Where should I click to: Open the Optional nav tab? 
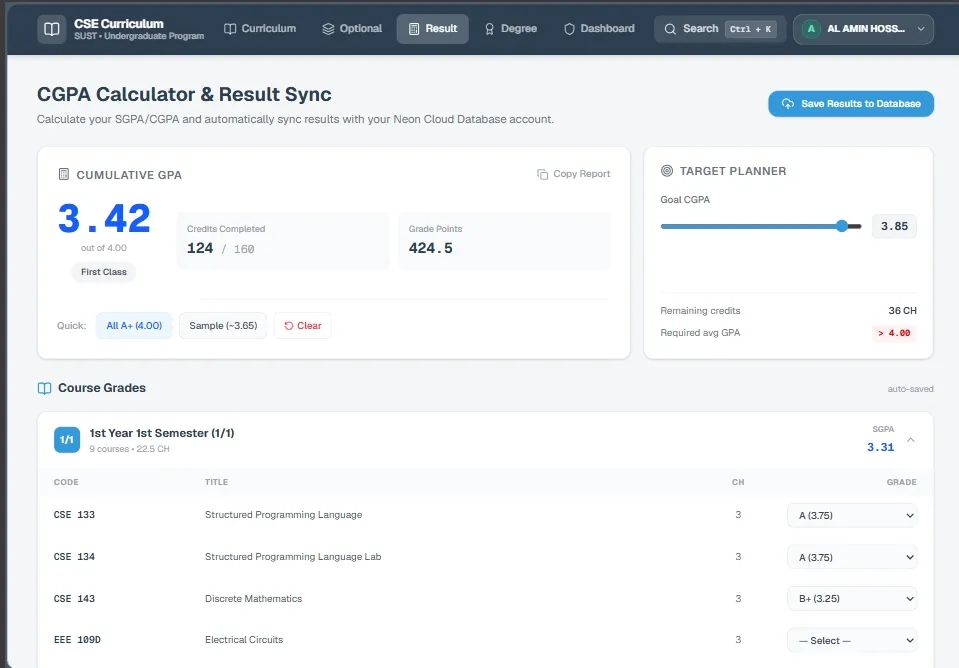352,29
